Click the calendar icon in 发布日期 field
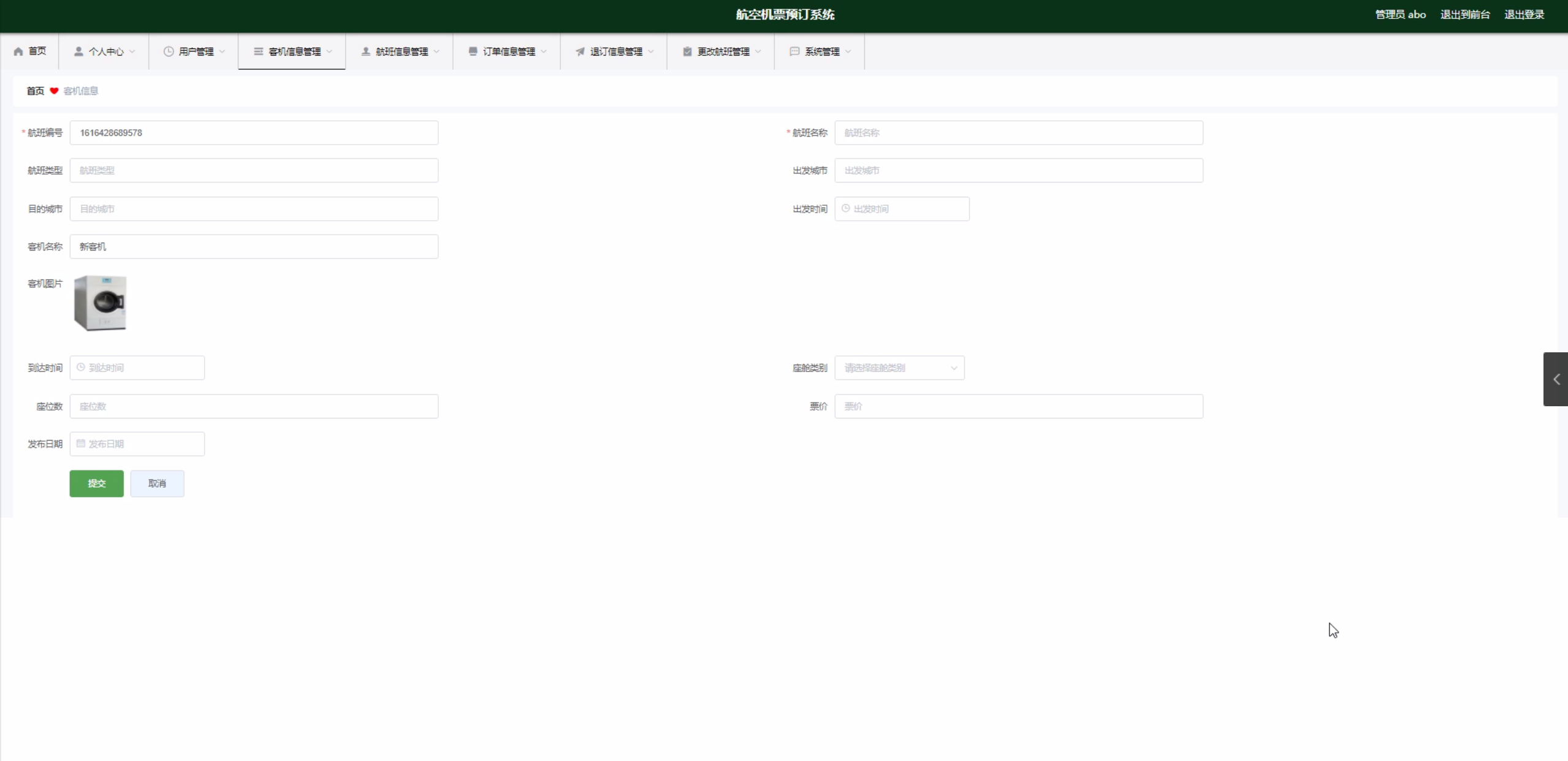This screenshot has height=761, width=1568. pyautogui.click(x=81, y=444)
